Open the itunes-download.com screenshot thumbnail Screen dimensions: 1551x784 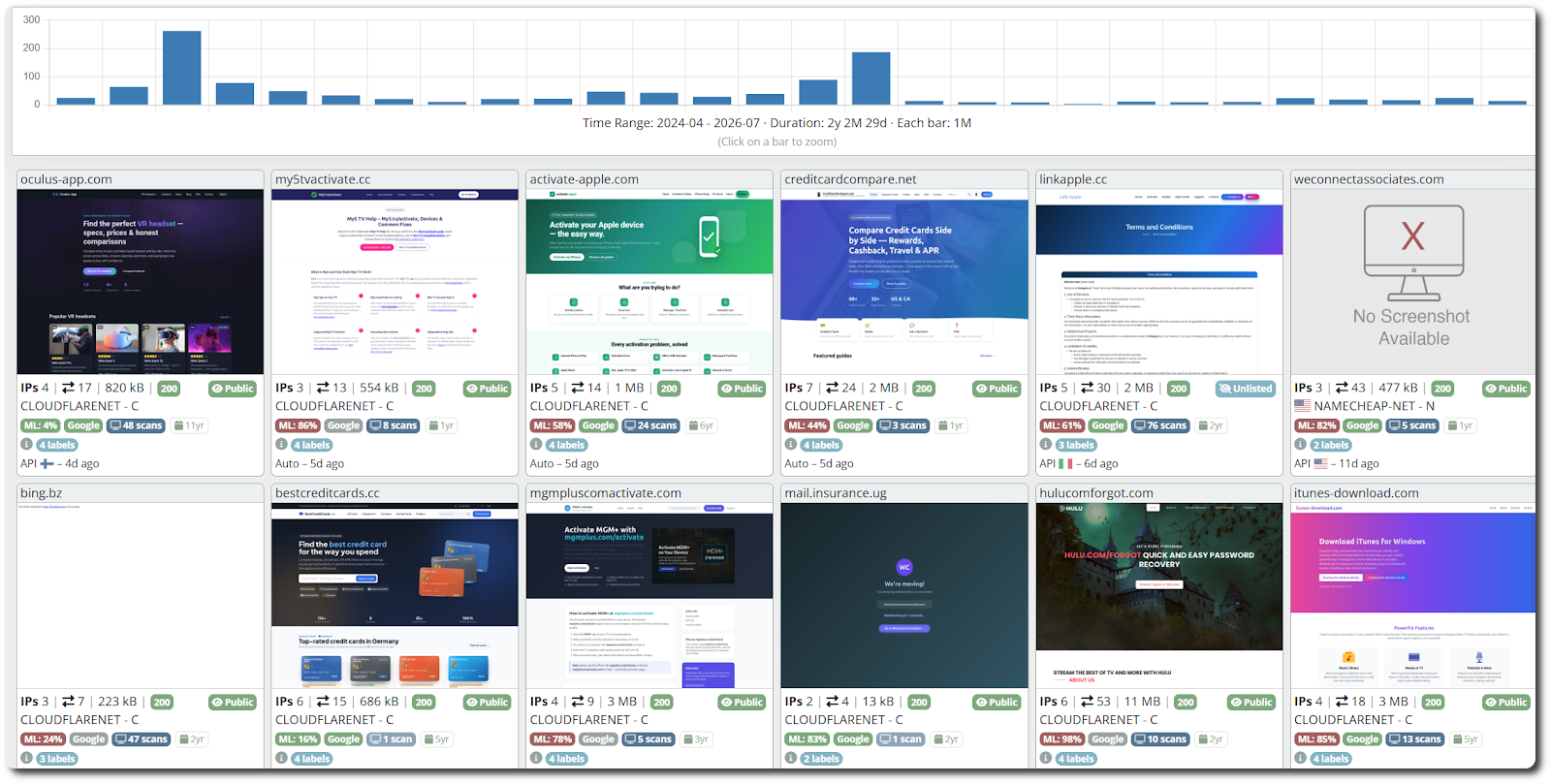pyautogui.click(x=1413, y=596)
